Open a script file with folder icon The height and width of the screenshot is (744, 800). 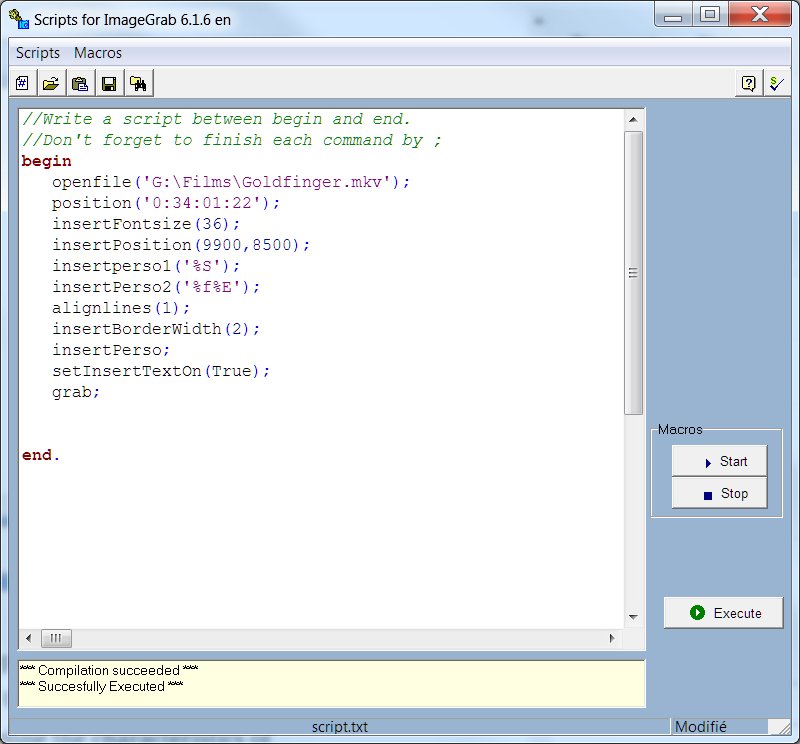[51, 83]
